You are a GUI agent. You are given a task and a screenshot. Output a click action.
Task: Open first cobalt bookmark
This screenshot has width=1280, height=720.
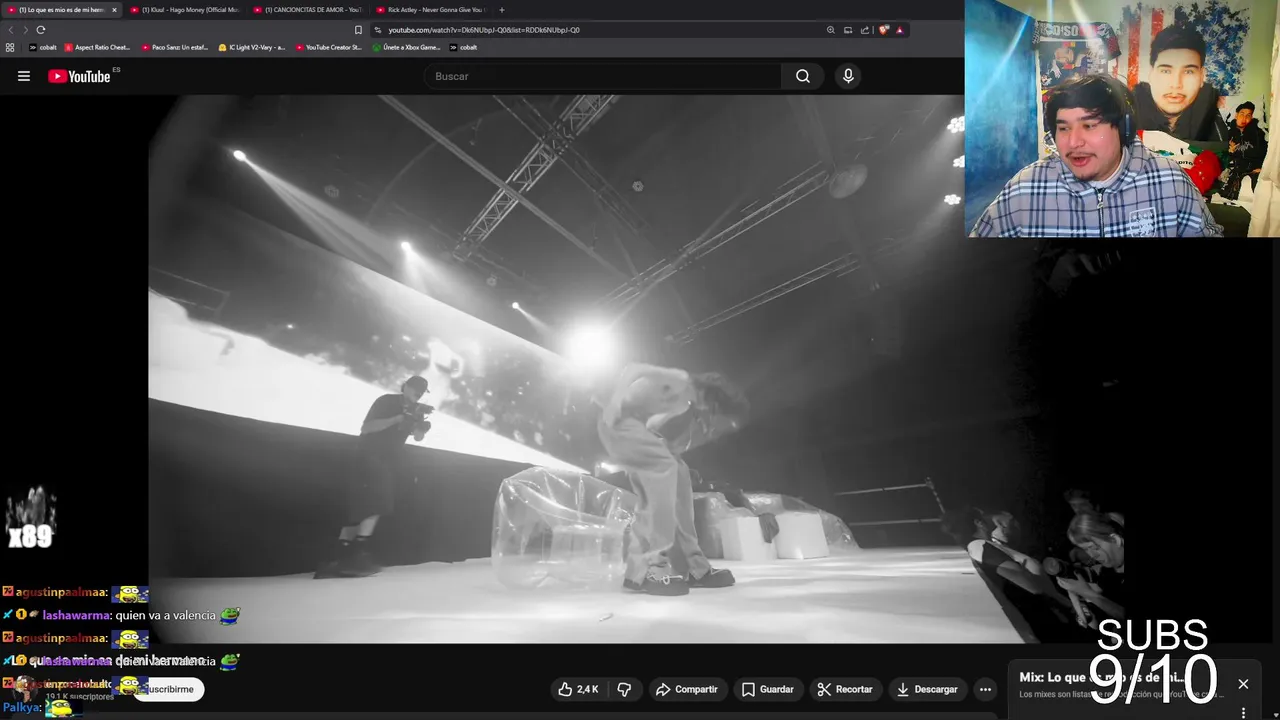(43, 47)
